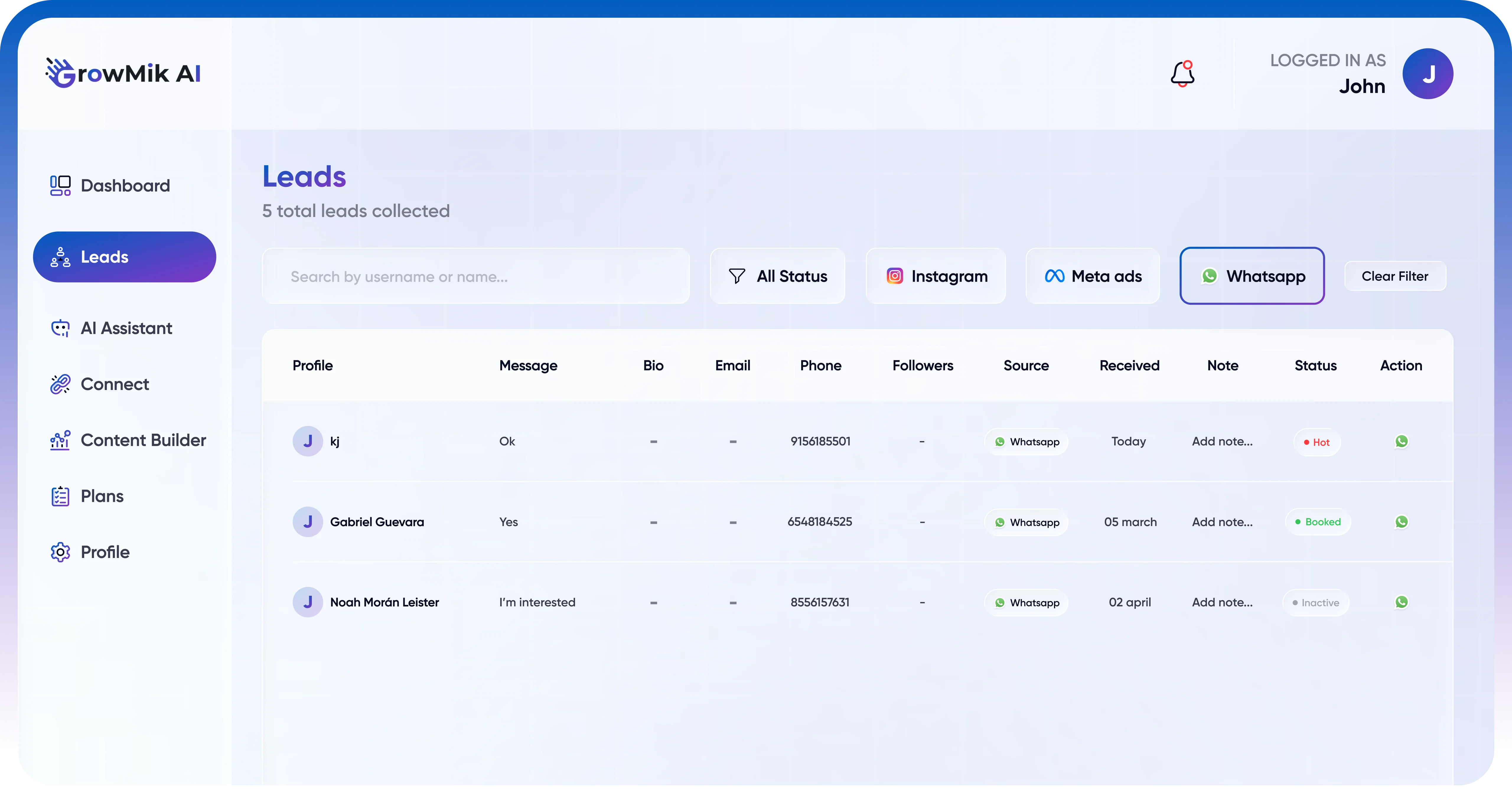This screenshot has width=1512, height=803.
Task: Click the Phone column header
Action: [821, 366]
